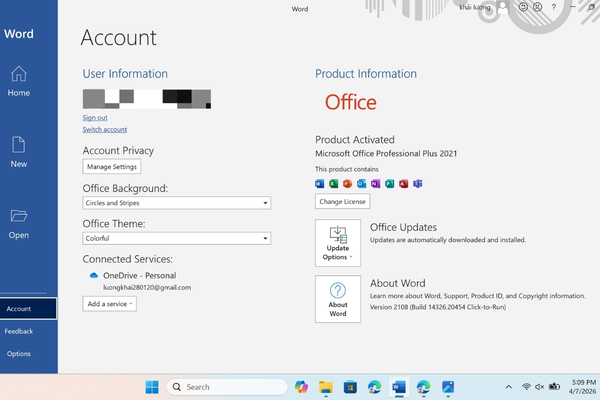Viewport: 600px width, 400px height.
Task: Click the OneDrive cloud icon
Action: [93, 274]
